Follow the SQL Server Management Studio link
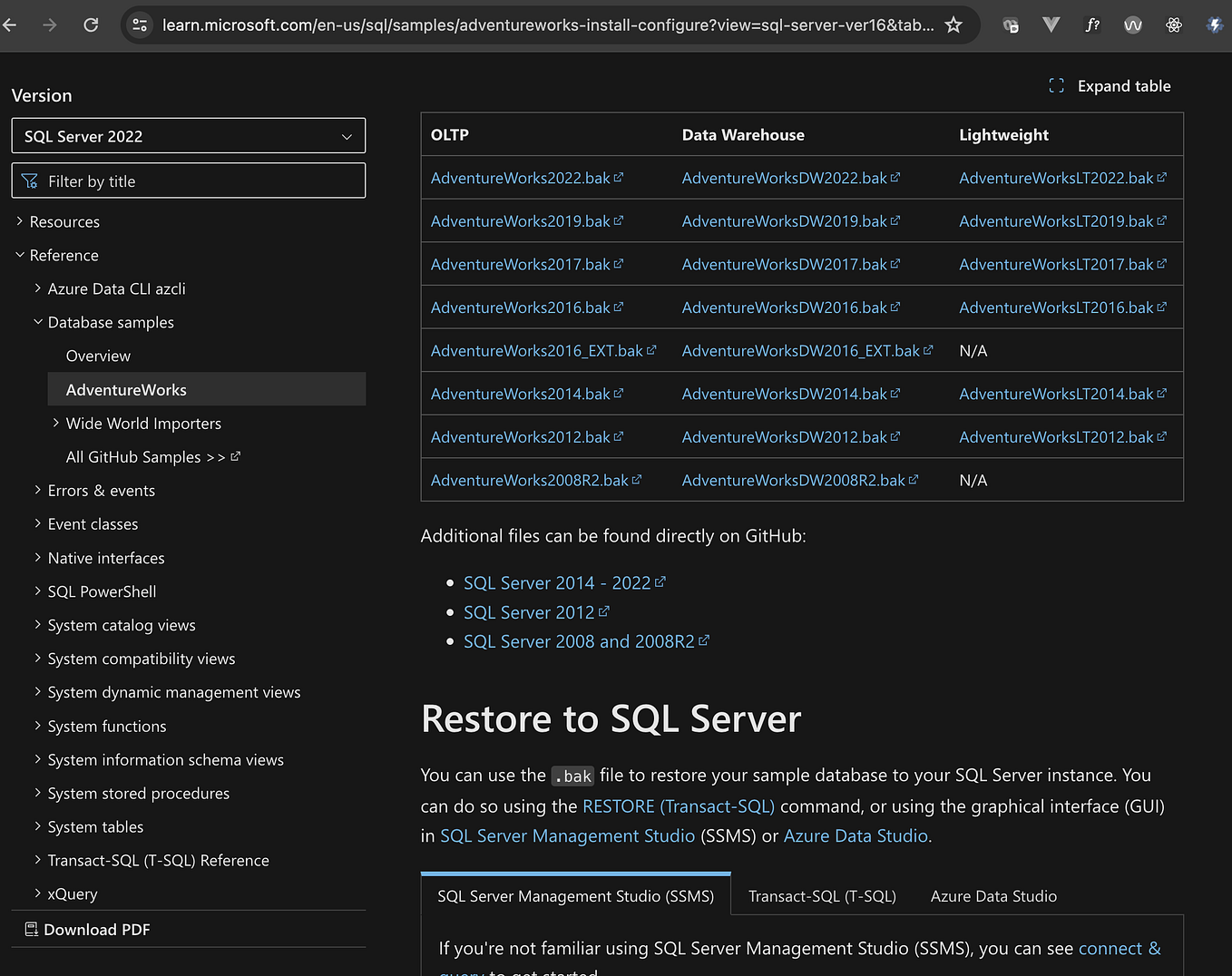The height and width of the screenshot is (976, 1232). pyautogui.click(x=568, y=835)
